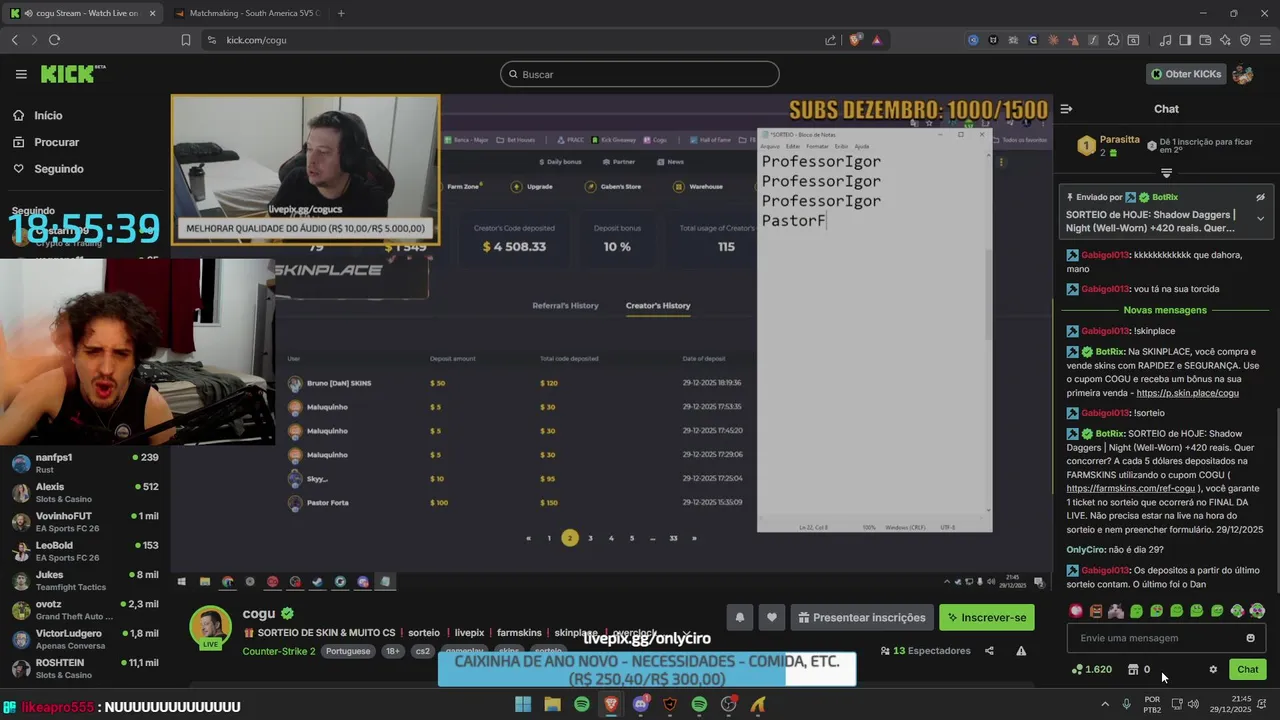
Task: Open the browser main menu
Action: point(1265,40)
